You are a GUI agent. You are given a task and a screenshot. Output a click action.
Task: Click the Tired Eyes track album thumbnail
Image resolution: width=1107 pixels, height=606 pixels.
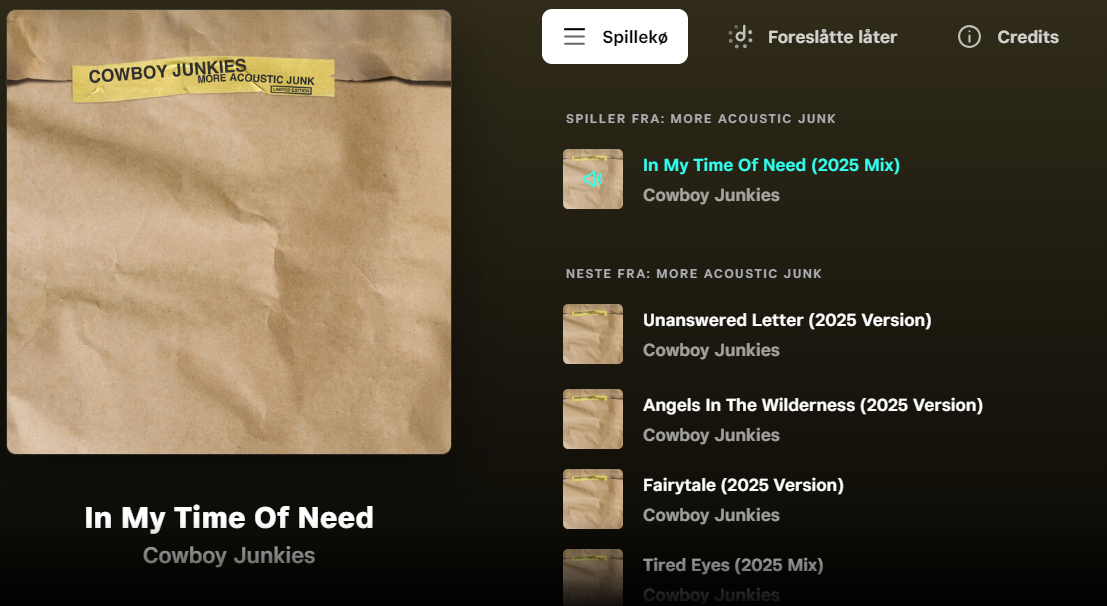pos(593,577)
